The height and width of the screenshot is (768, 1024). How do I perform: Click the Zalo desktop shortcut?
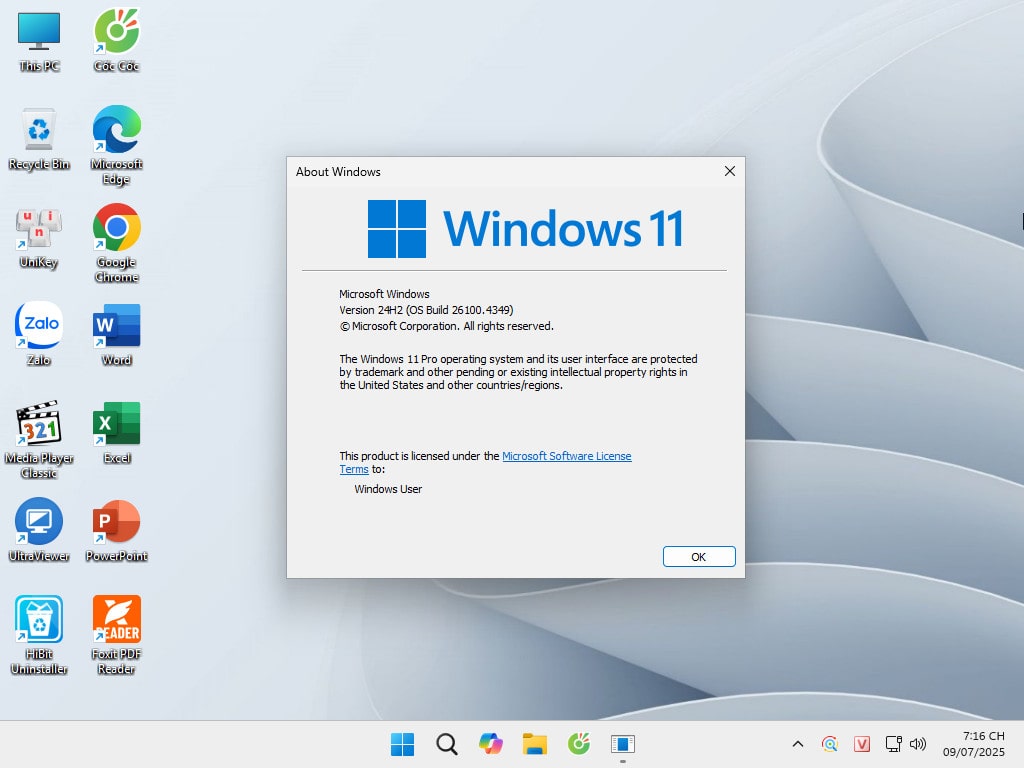pyautogui.click(x=39, y=335)
